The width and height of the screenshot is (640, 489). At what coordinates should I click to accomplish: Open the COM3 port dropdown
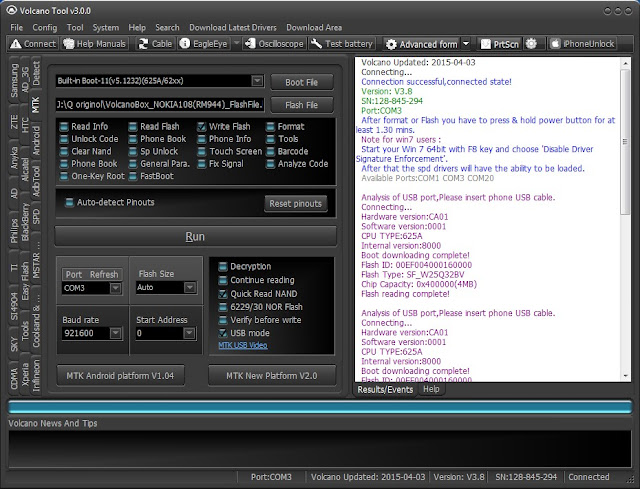point(116,288)
